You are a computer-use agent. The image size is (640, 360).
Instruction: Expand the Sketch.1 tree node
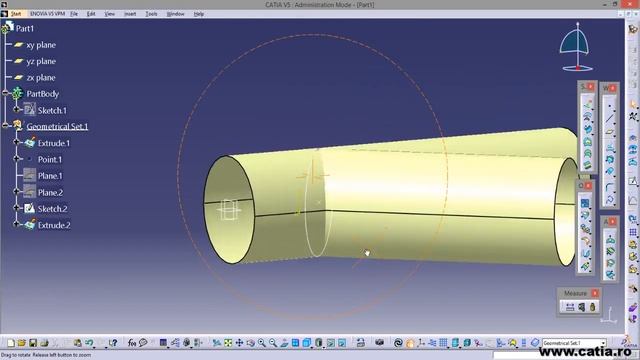tap(16, 109)
